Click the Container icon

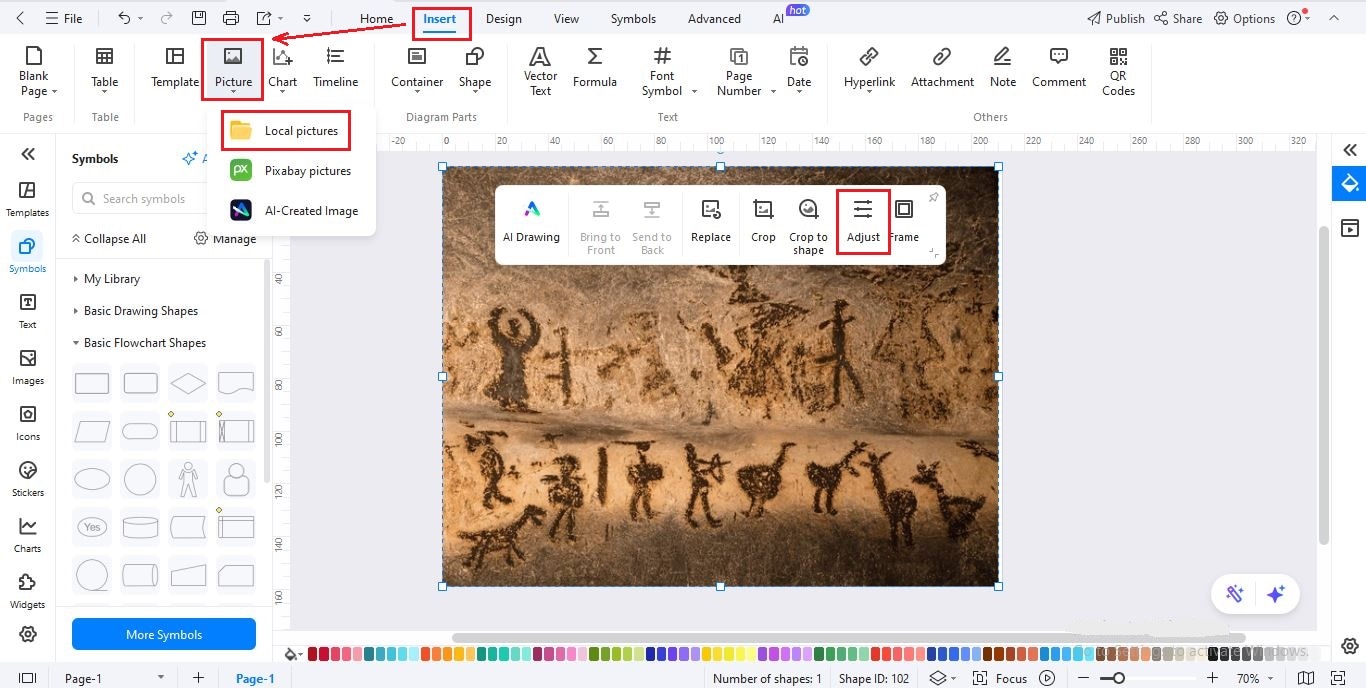pos(417,68)
